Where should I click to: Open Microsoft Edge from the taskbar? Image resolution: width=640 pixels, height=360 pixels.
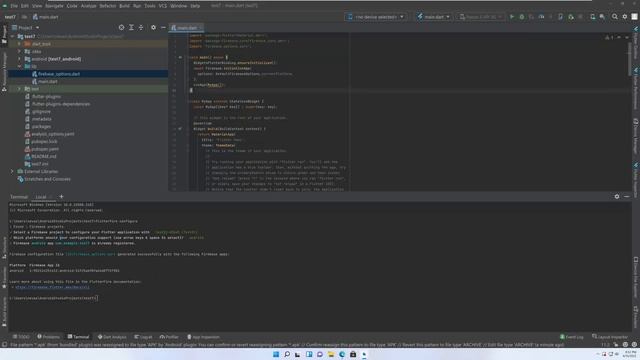click(342, 354)
